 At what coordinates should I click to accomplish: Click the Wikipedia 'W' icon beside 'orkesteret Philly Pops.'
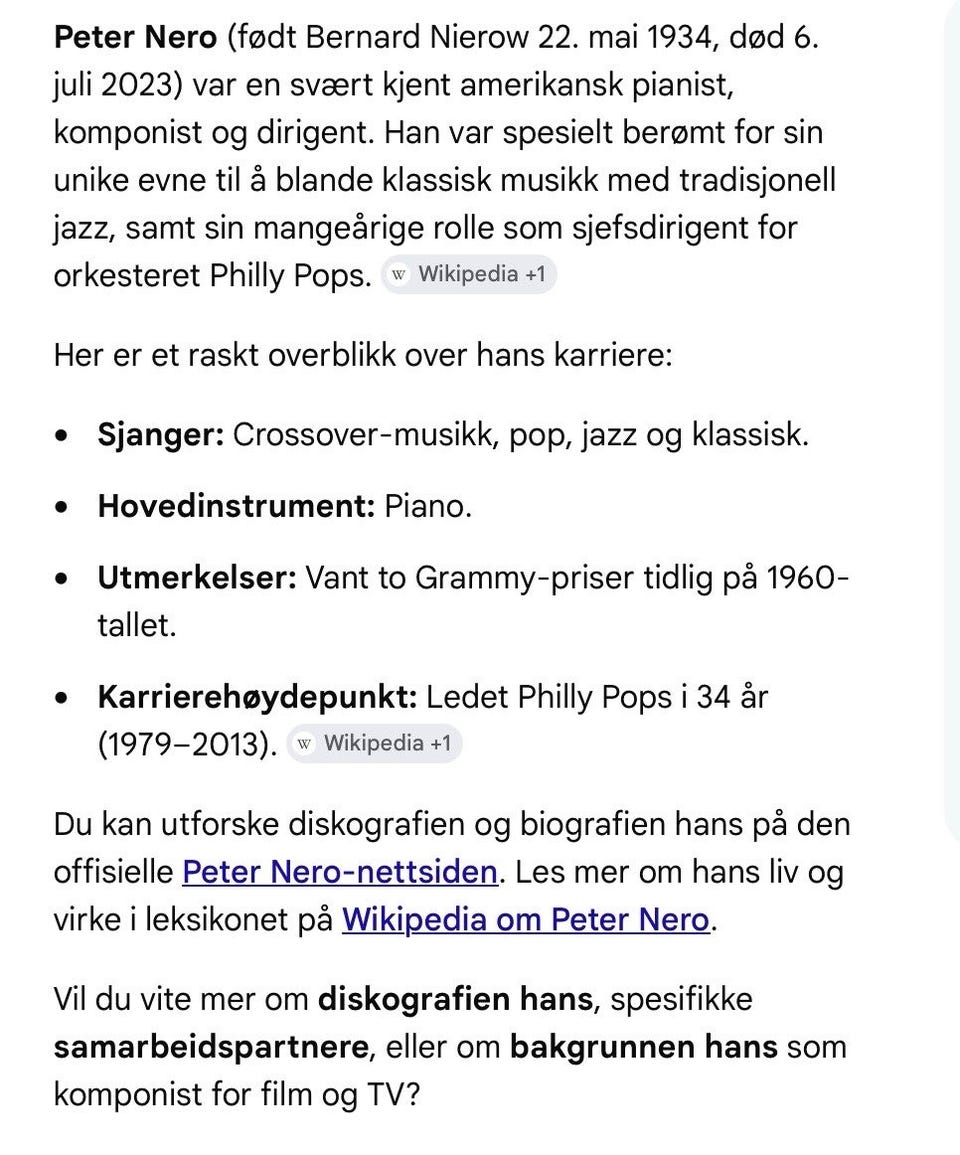pos(399,275)
